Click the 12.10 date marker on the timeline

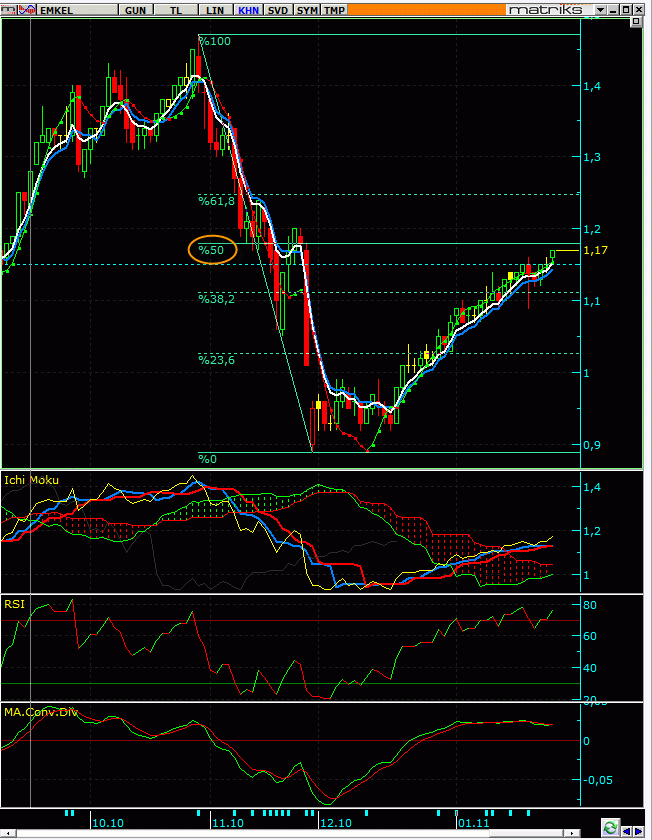pos(335,822)
